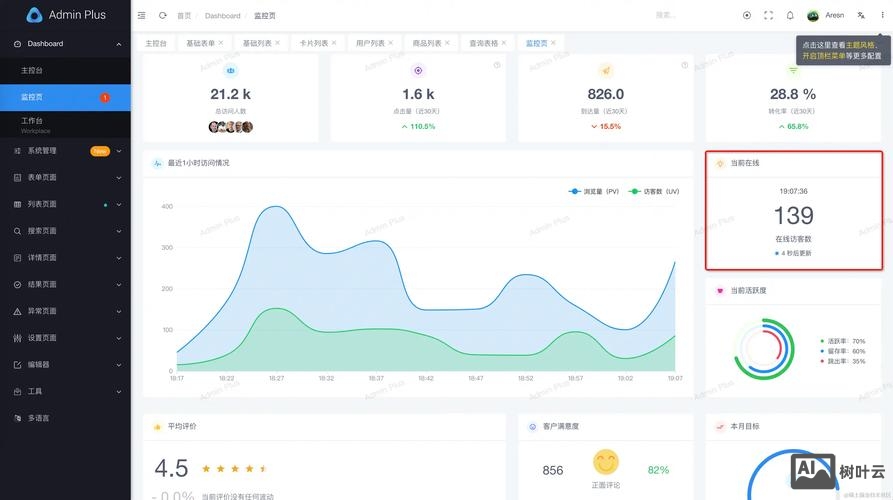Image resolution: width=893 pixels, height=500 pixels.
Task: Expand the 结果页面 menu chevron
Action: pyautogui.click(x=118, y=285)
